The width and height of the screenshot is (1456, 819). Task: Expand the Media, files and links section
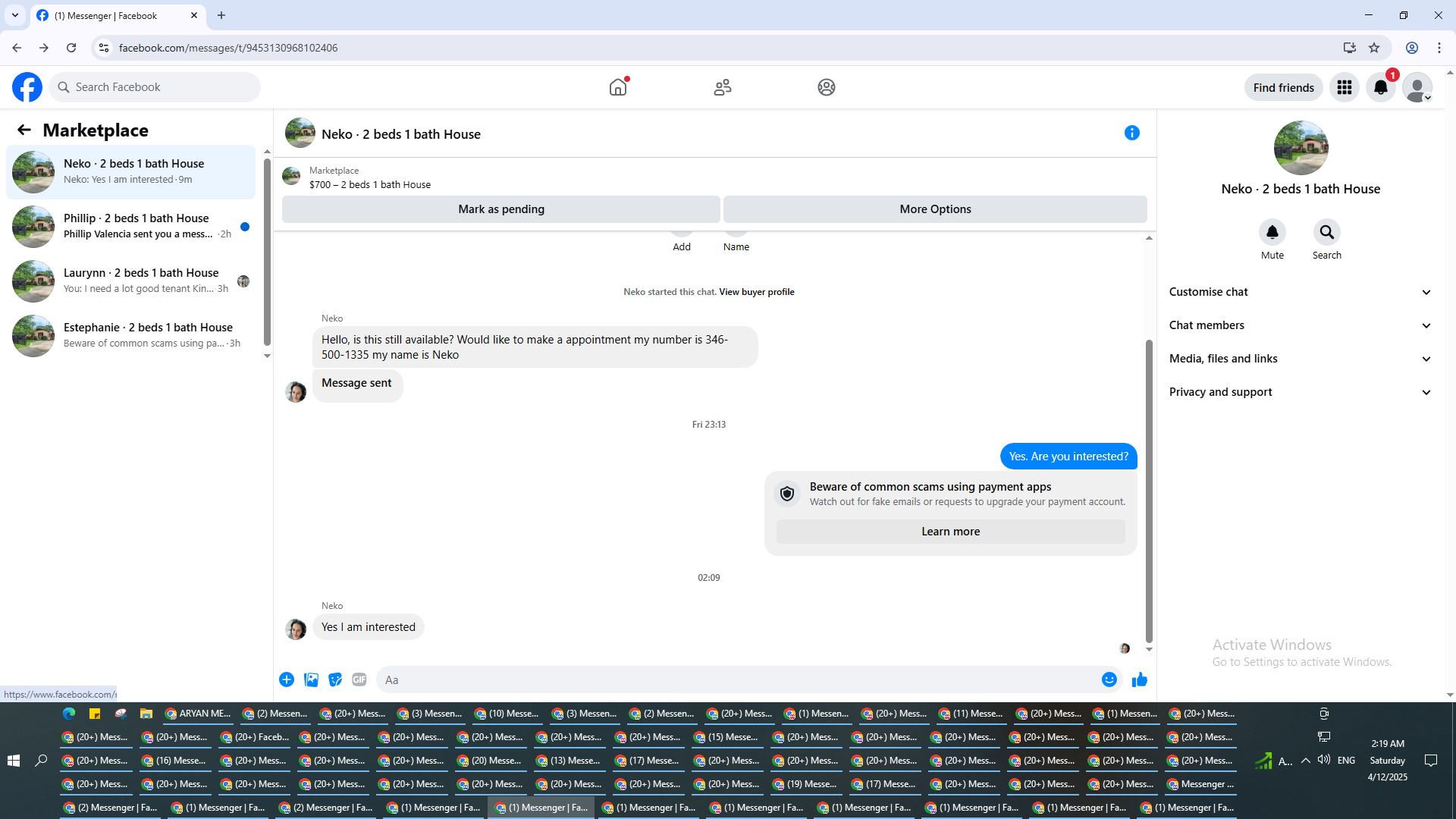1301,359
